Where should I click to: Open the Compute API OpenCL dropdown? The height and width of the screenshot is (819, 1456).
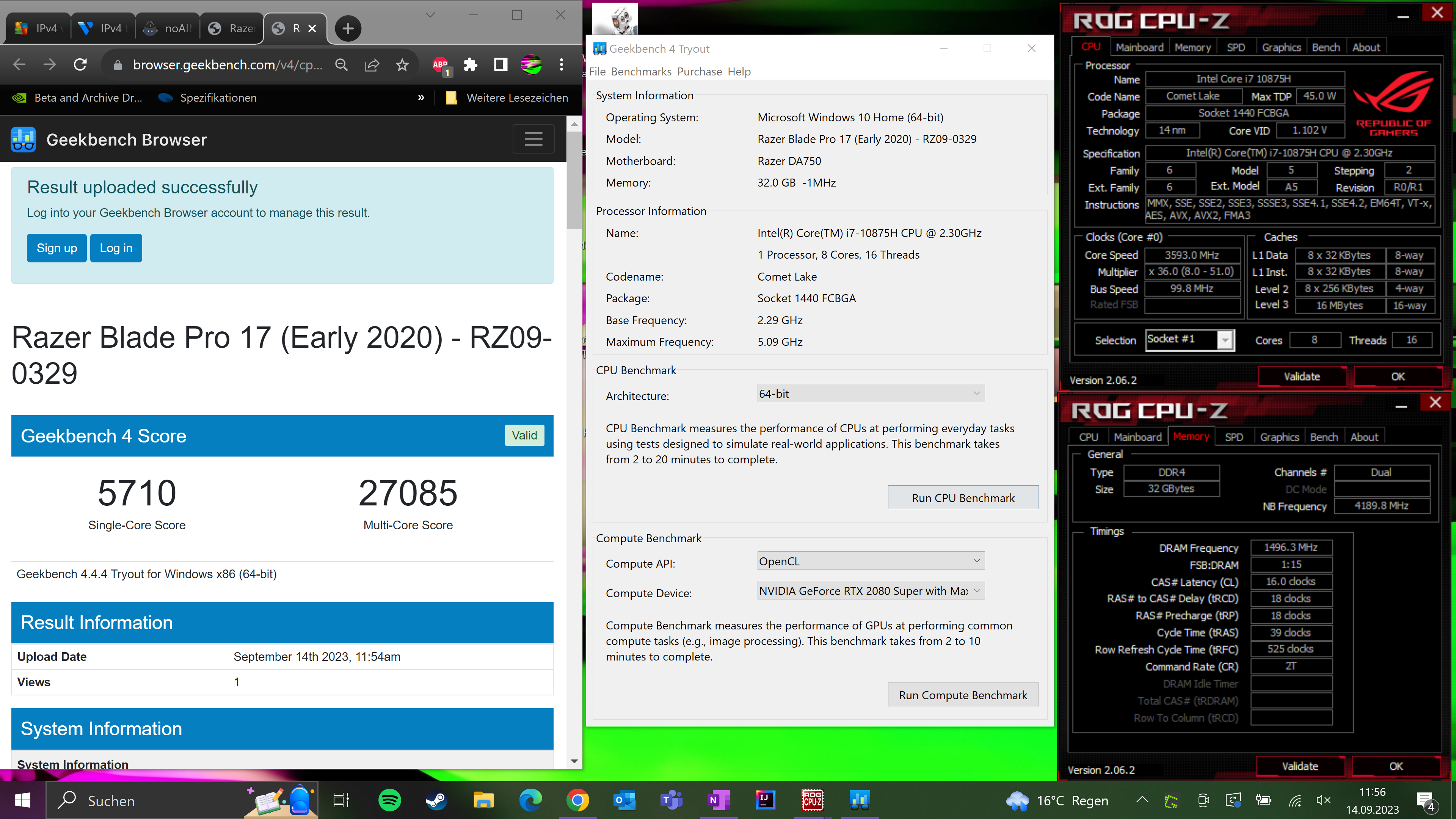(x=871, y=561)
